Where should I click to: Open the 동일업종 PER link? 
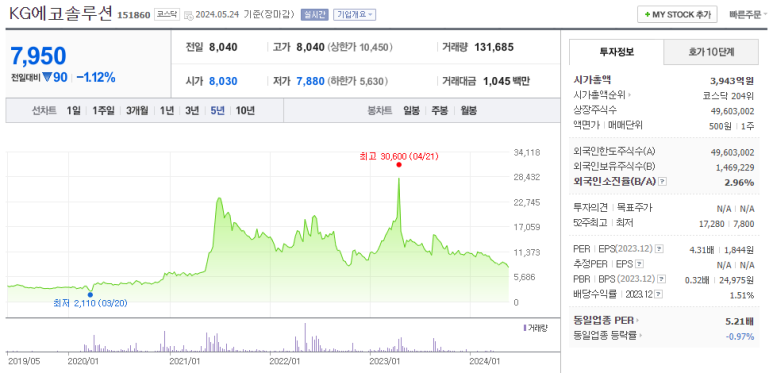click(605, 321)
